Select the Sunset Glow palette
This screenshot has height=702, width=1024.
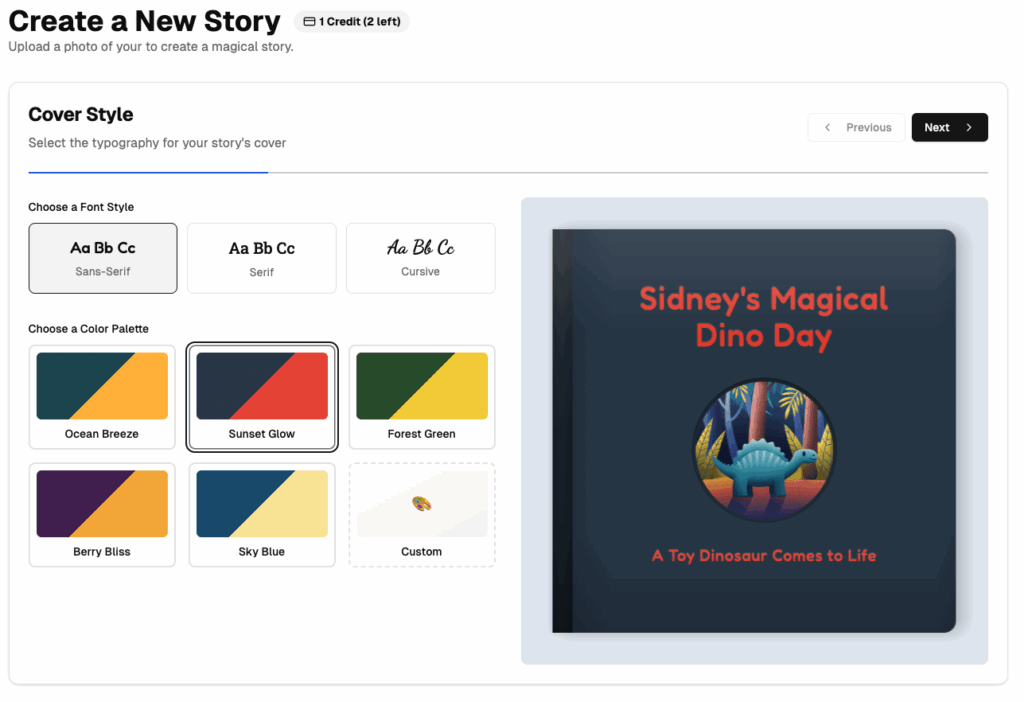(x=262, y=397)
